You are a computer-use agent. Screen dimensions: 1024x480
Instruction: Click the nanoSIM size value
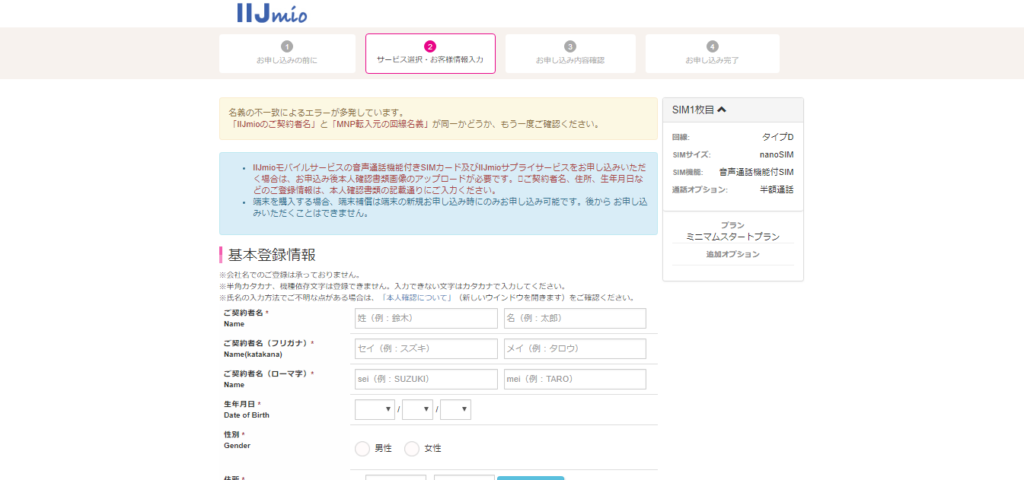tap(776, 155)
